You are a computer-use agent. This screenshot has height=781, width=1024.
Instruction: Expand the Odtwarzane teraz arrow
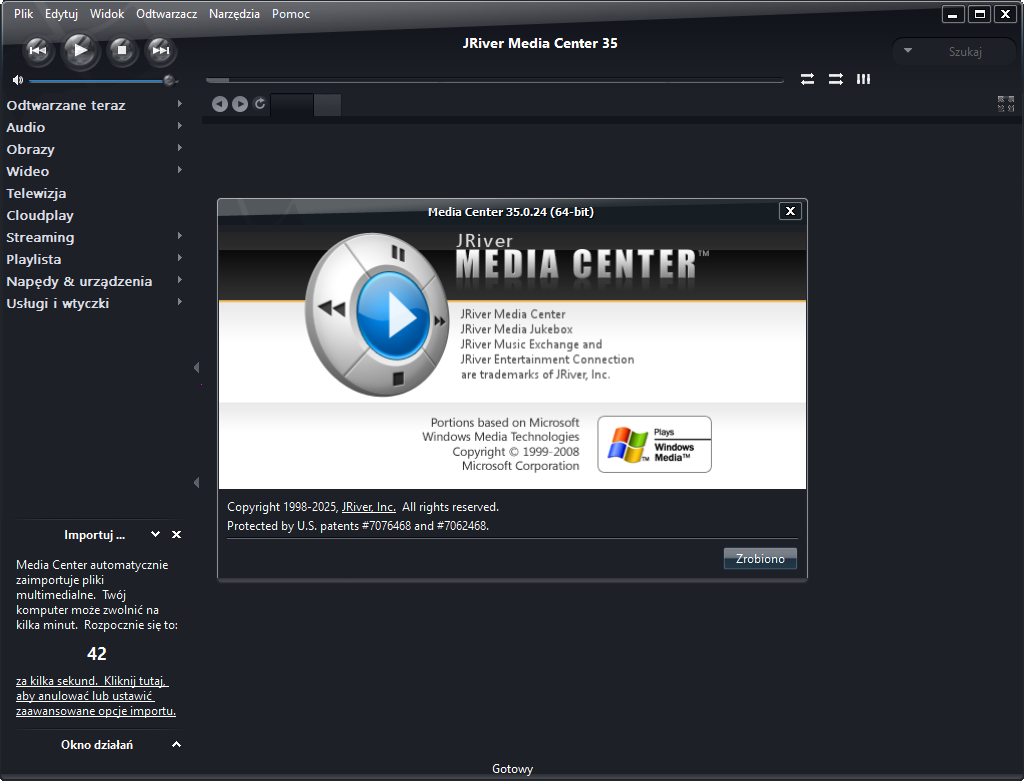click(x=180, y=104)
